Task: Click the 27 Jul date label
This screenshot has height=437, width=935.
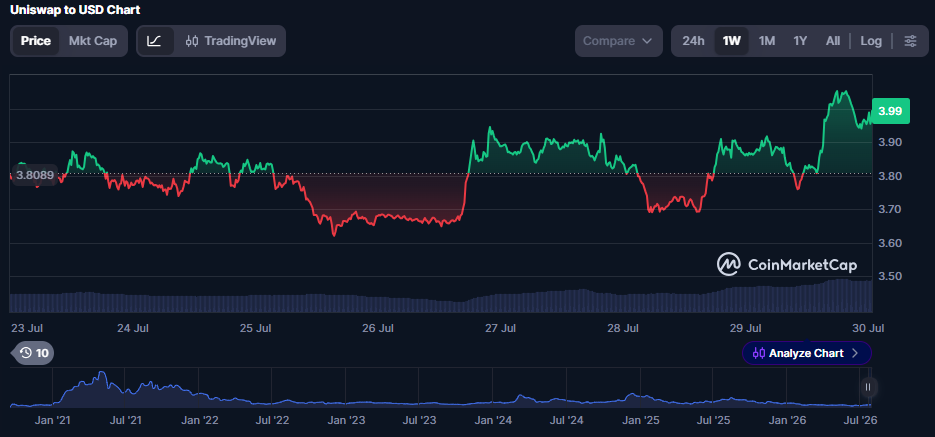Action: 500,328
